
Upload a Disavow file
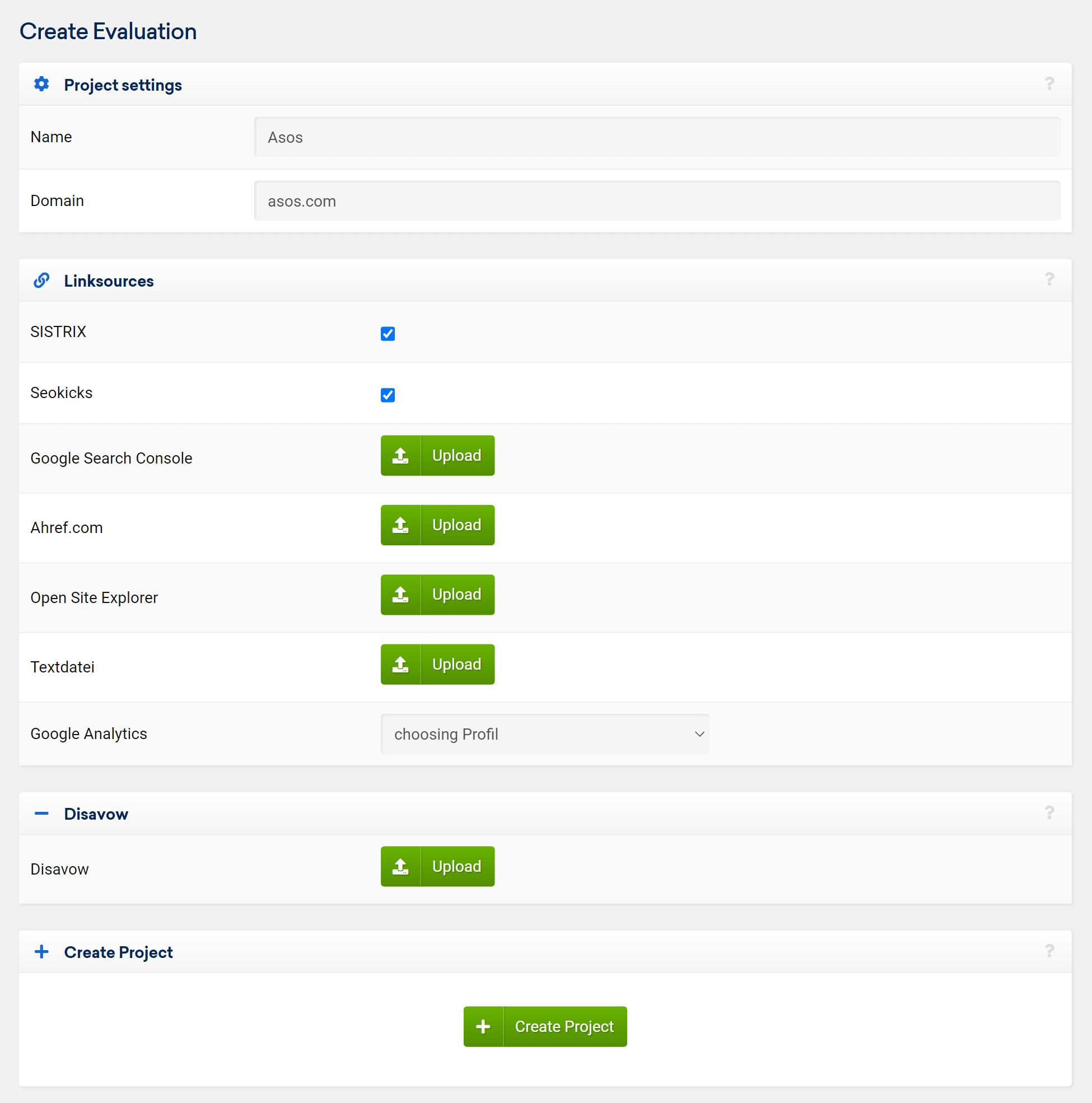437,866
